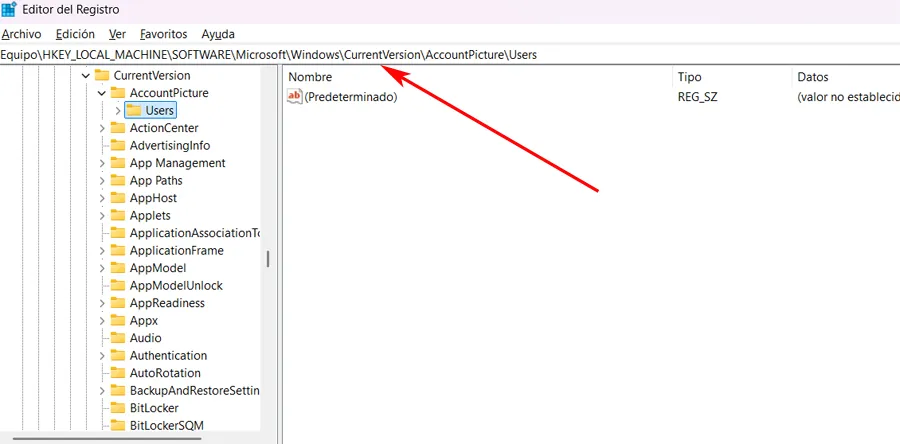Click the AppReadiness folder icon
Screen dimensions: 900x444
click(x=118, y=303)
